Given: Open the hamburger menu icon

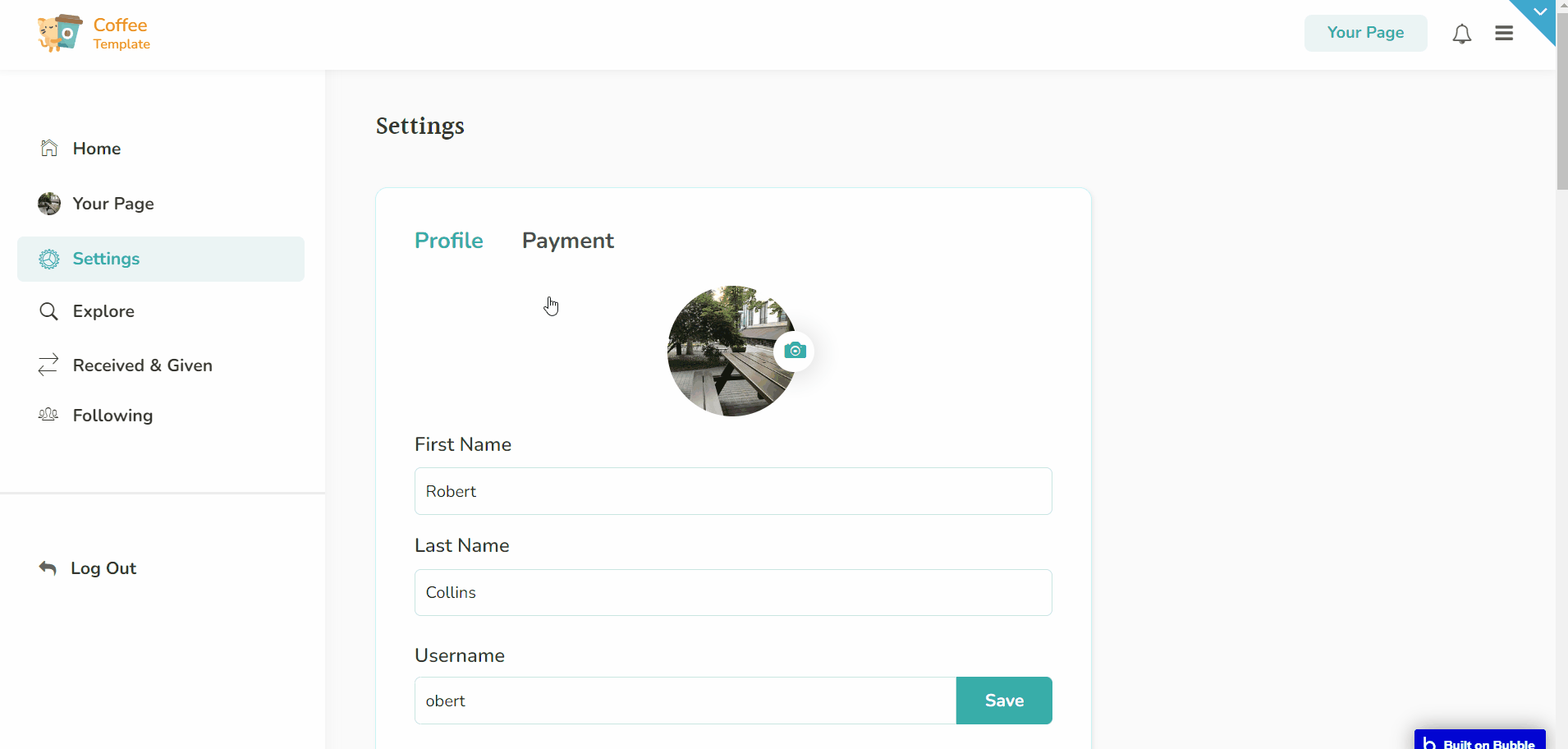Looking at the screenshot, I should [x=1504, y=34].
